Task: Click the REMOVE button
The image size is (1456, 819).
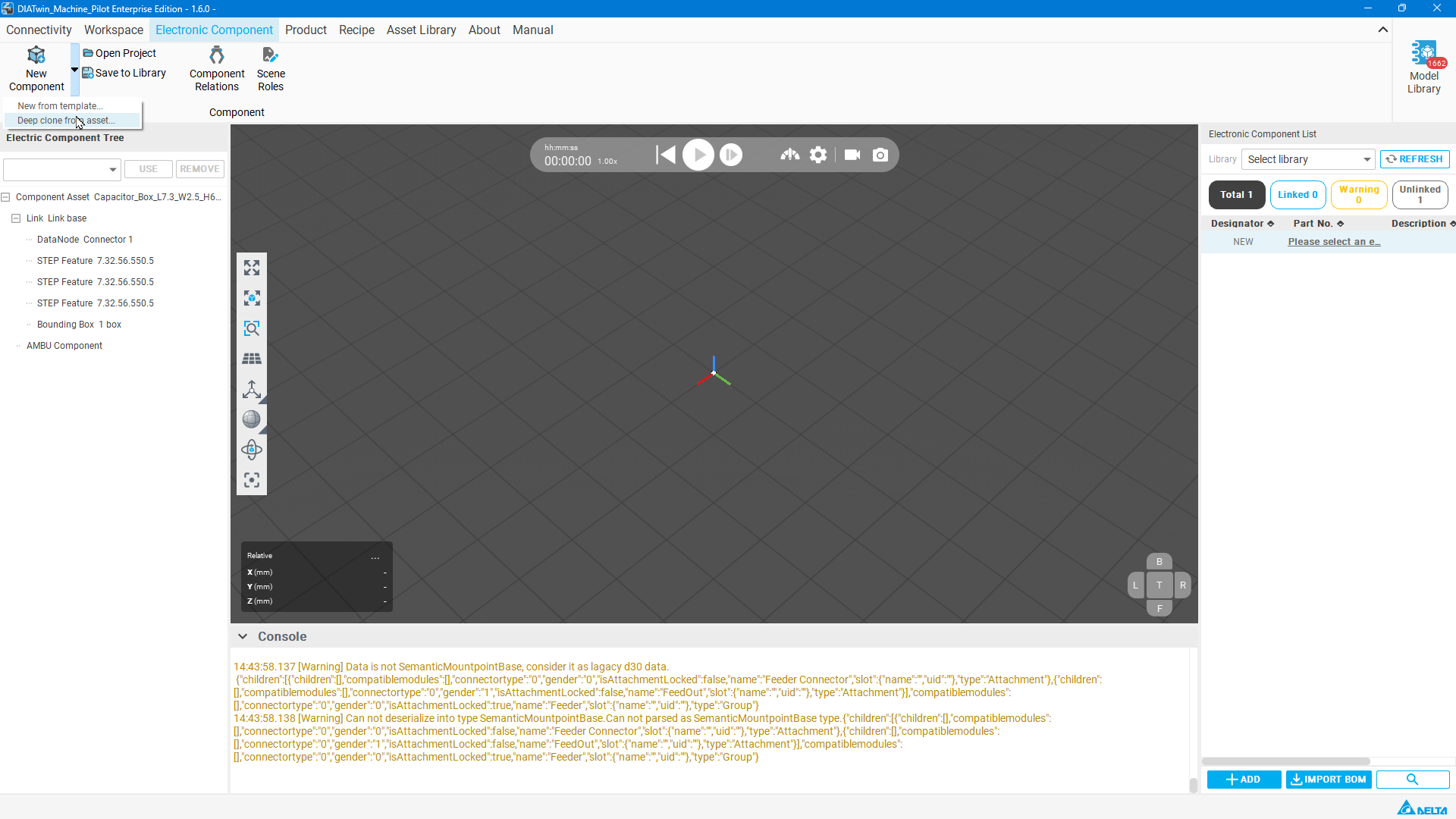Action: click(200, 169)
